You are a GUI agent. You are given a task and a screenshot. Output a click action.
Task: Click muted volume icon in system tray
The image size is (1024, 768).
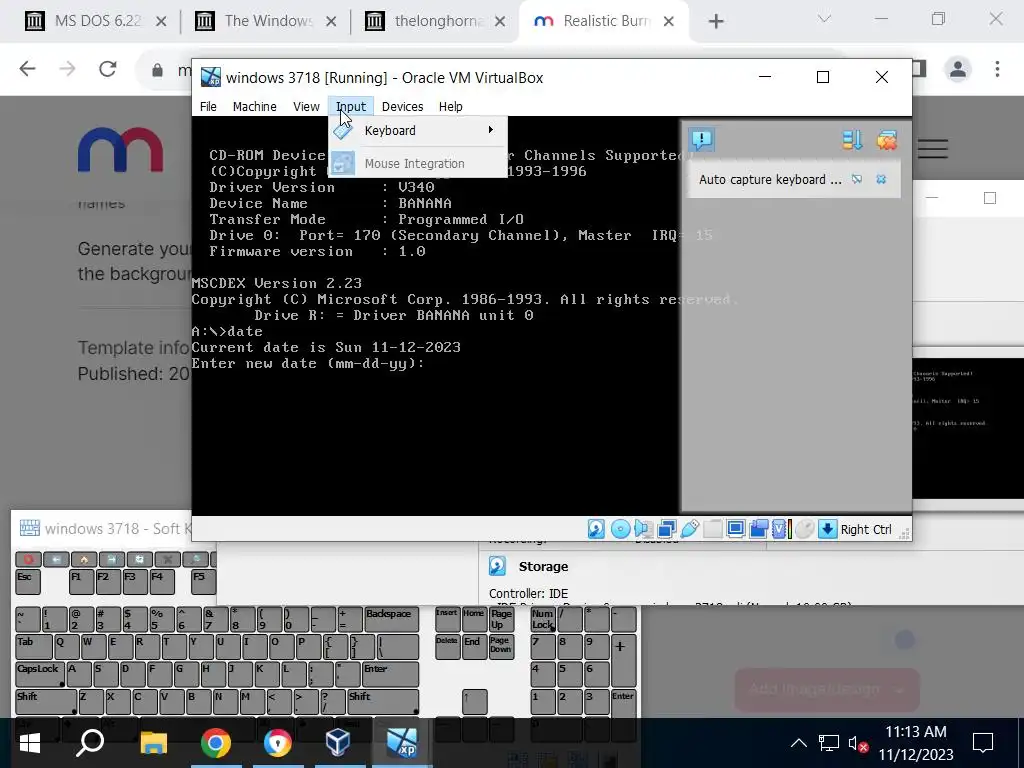(x=858, y=743)
